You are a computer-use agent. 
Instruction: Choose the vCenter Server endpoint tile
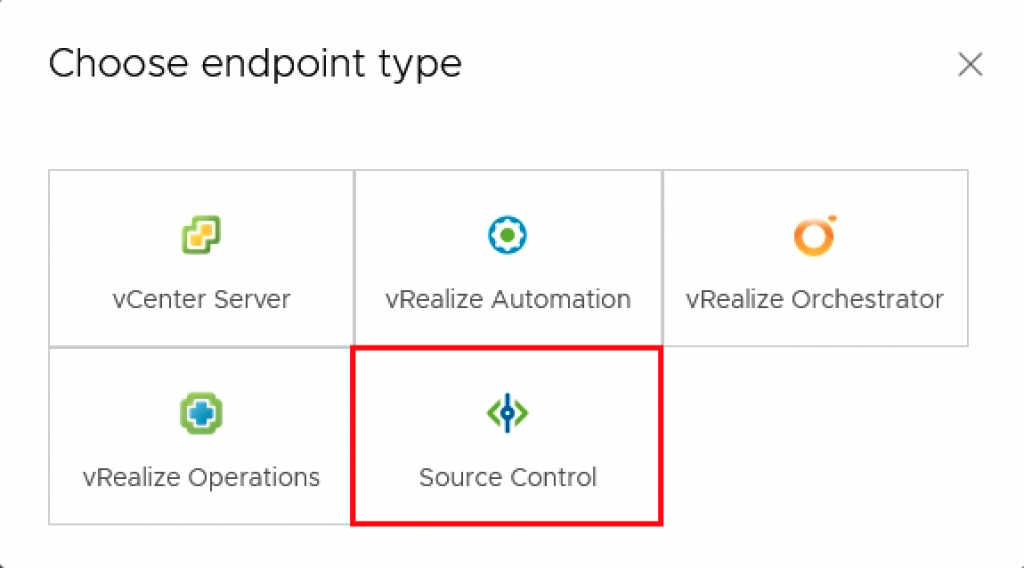tap(201, 259)
